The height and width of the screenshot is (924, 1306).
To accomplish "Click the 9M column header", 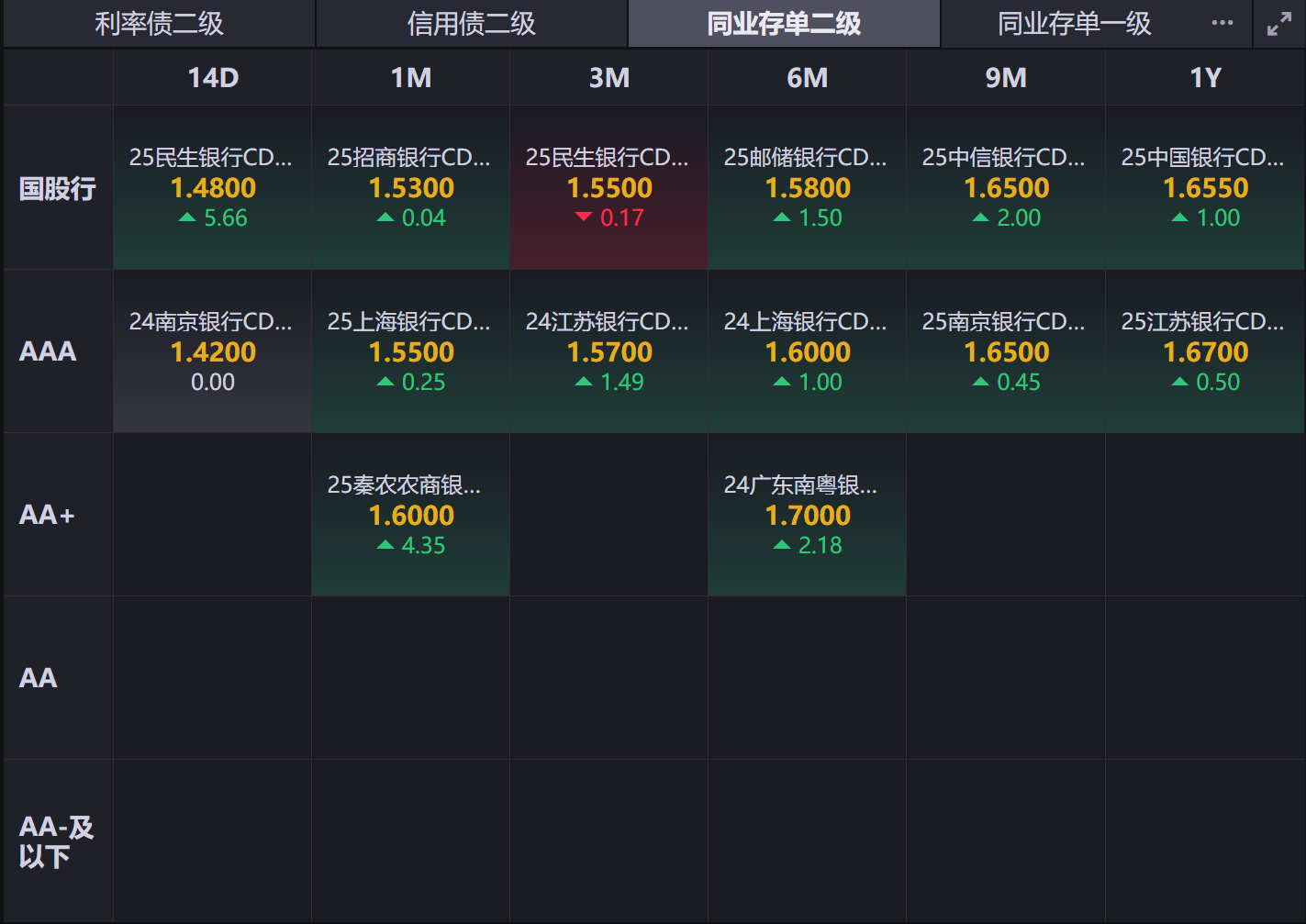I will coord(1006,78).
